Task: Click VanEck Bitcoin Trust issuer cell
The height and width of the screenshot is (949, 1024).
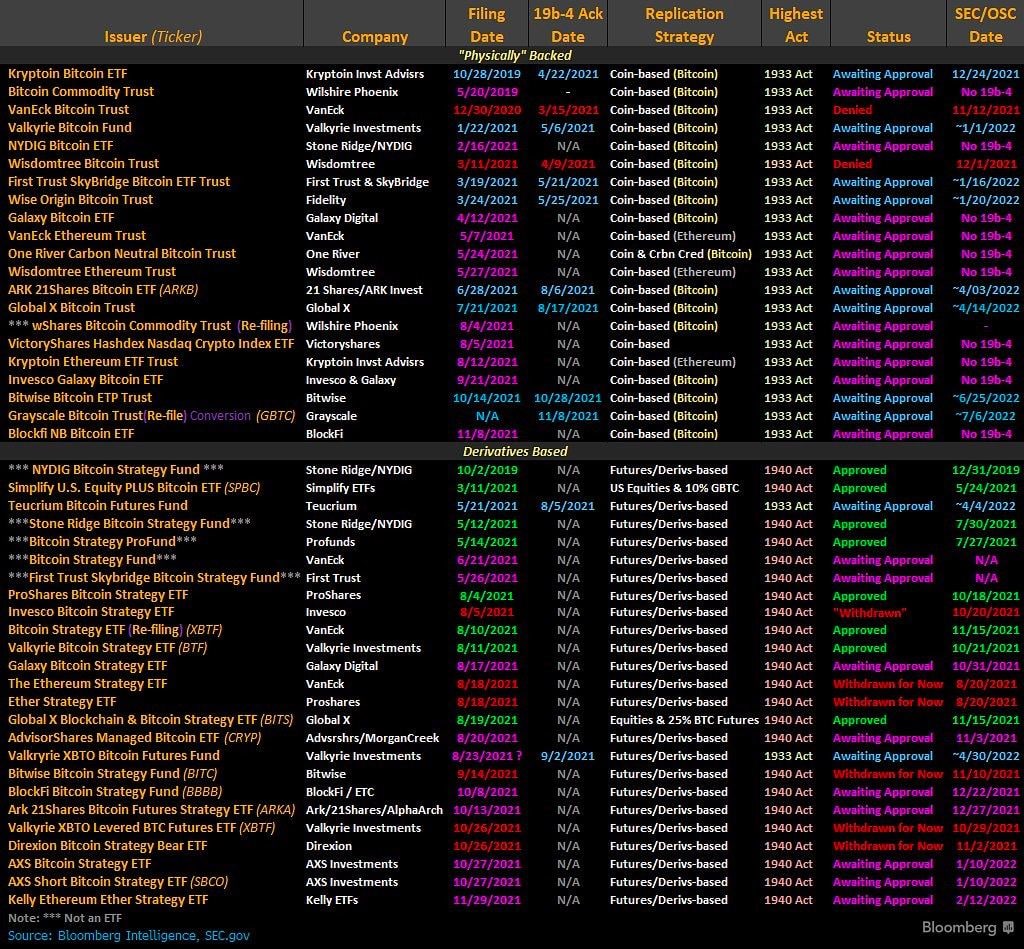Action: click(x=69, y=110)
